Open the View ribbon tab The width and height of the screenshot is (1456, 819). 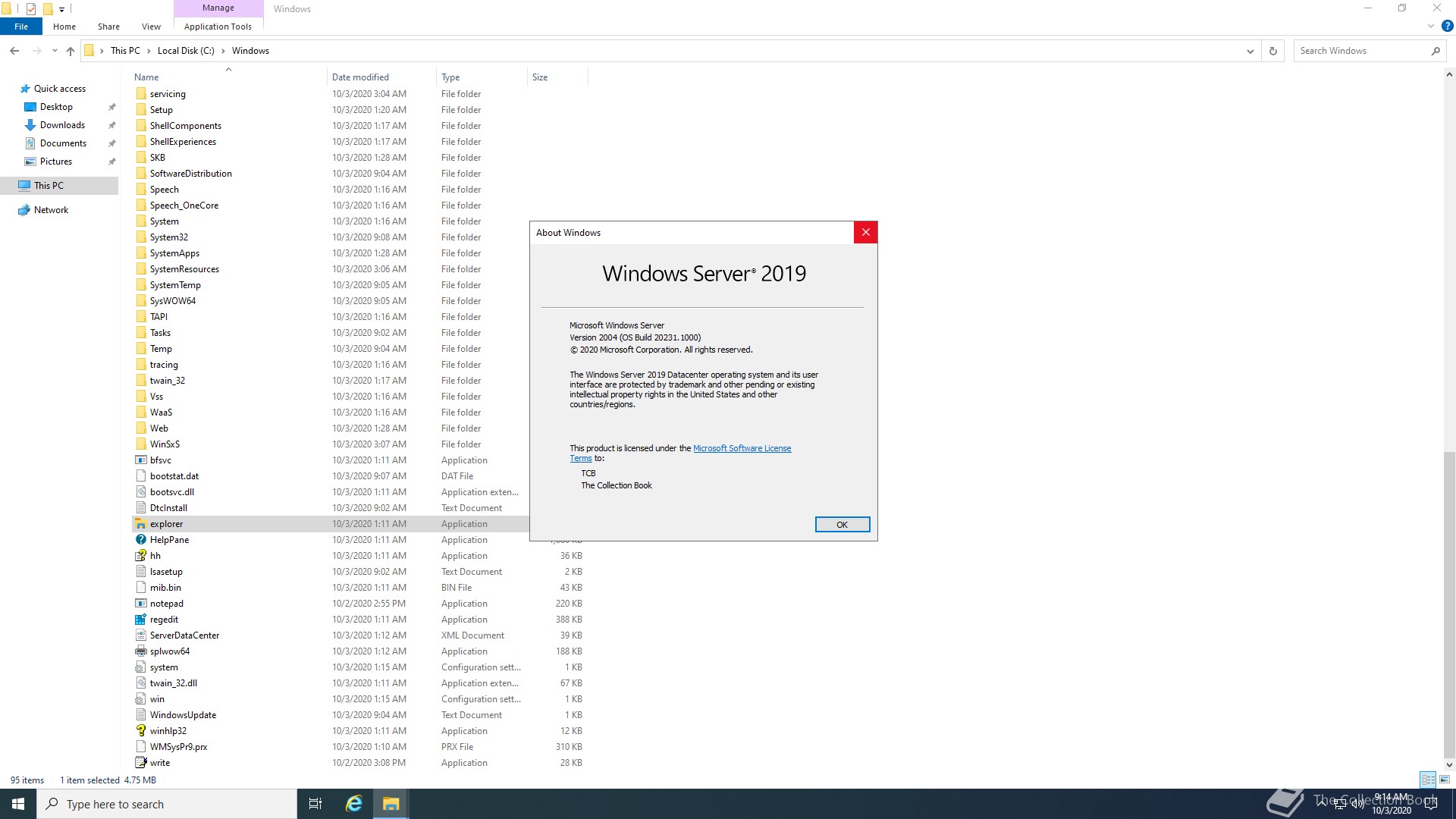151,27
